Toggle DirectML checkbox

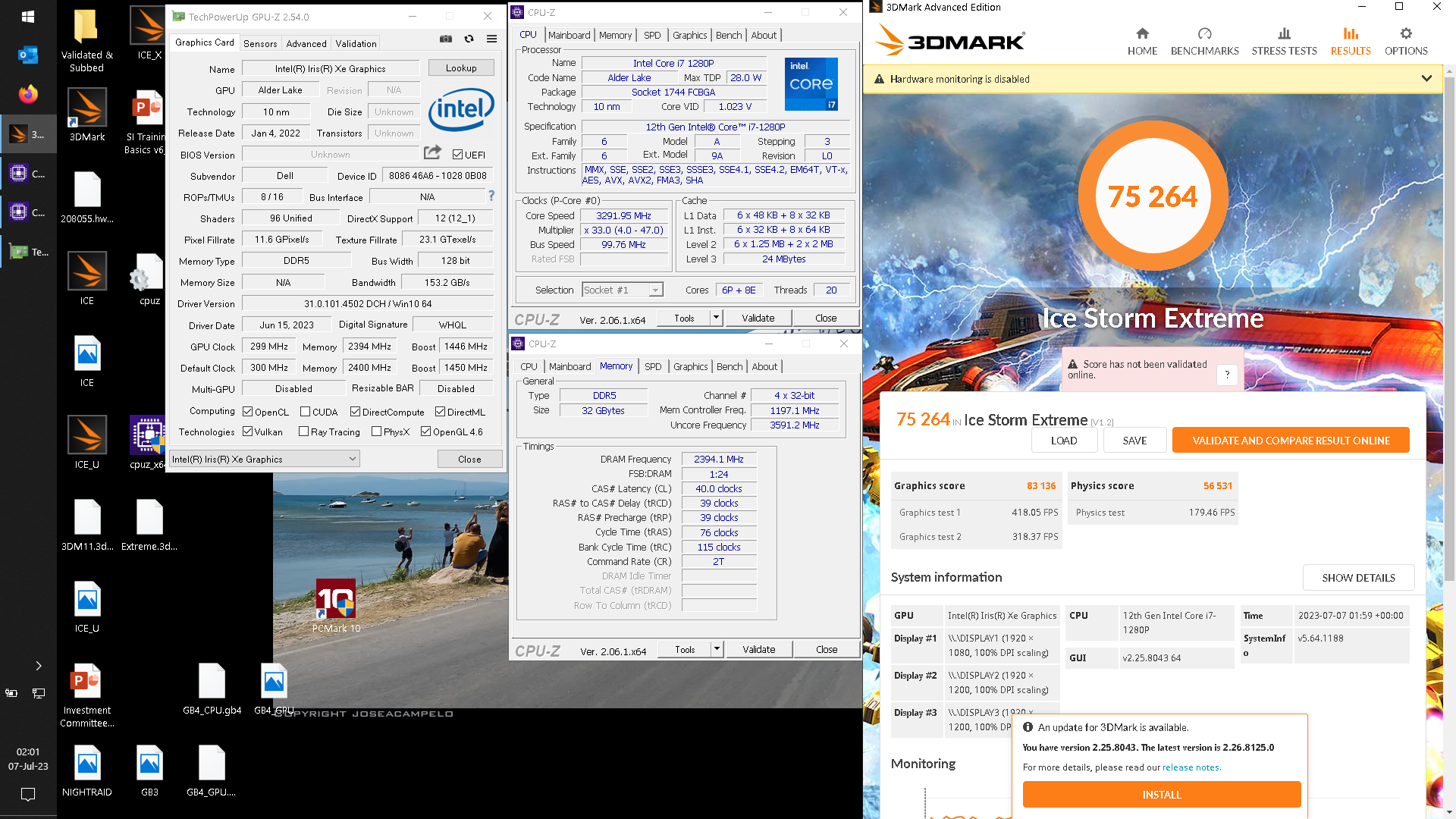click(x=440, y=412)
